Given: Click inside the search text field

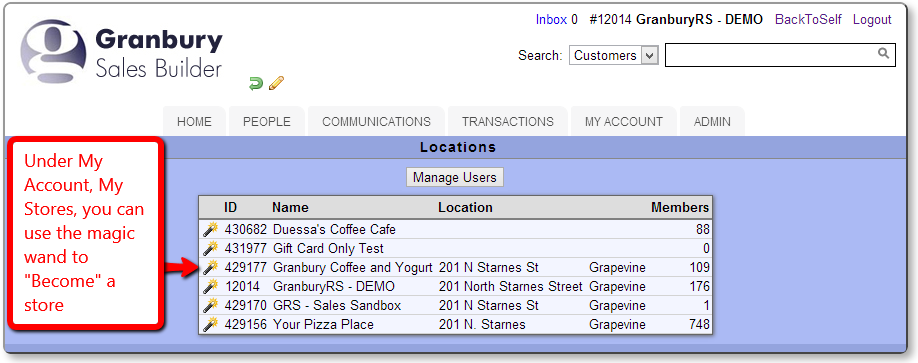Looking at the screenshot, I should point(770,56).
